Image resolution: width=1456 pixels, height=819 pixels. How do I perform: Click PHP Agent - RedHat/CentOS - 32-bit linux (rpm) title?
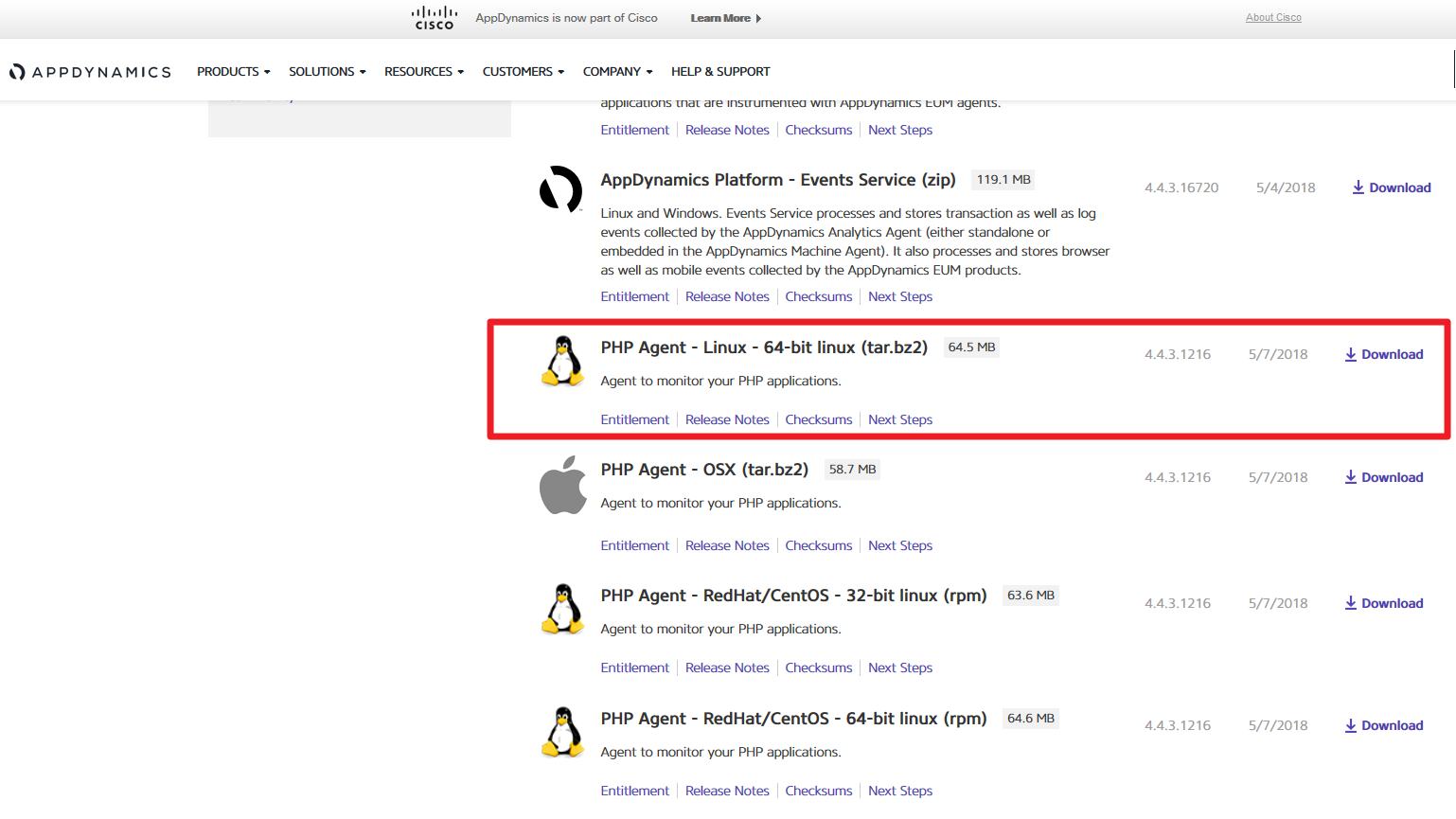tap(793, 596)
